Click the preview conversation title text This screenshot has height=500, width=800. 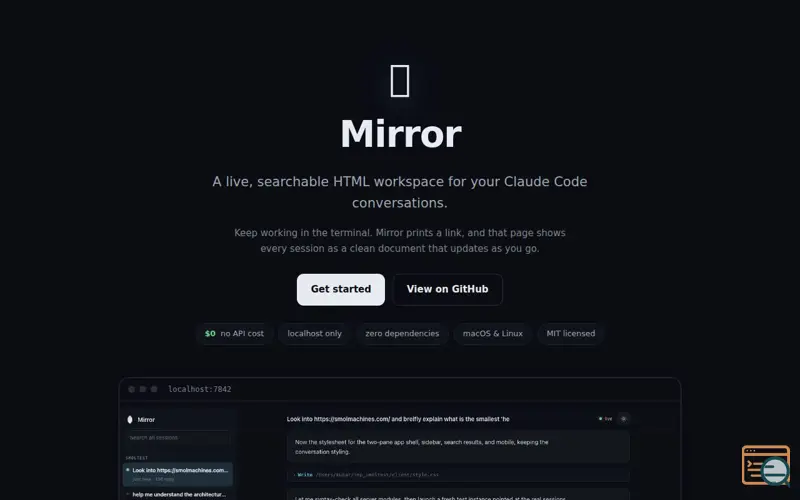point(398,419)
